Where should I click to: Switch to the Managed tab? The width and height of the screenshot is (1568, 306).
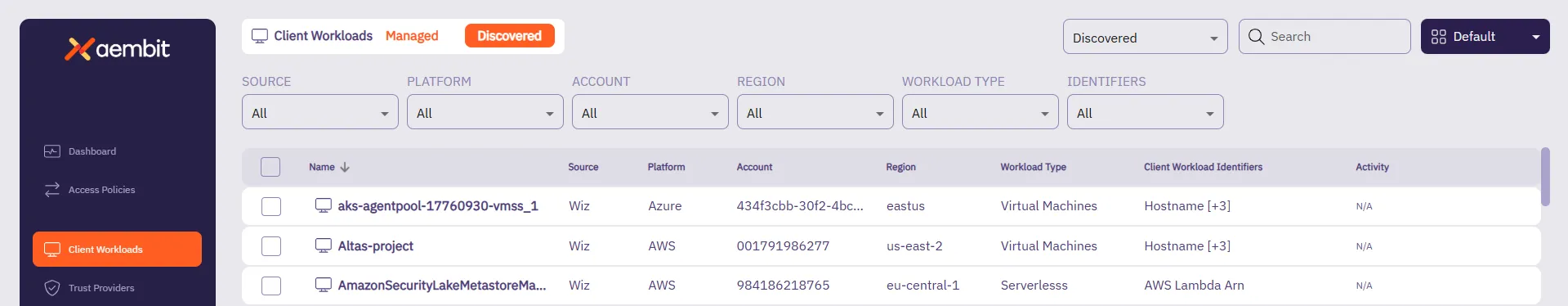tap(412, 36)
